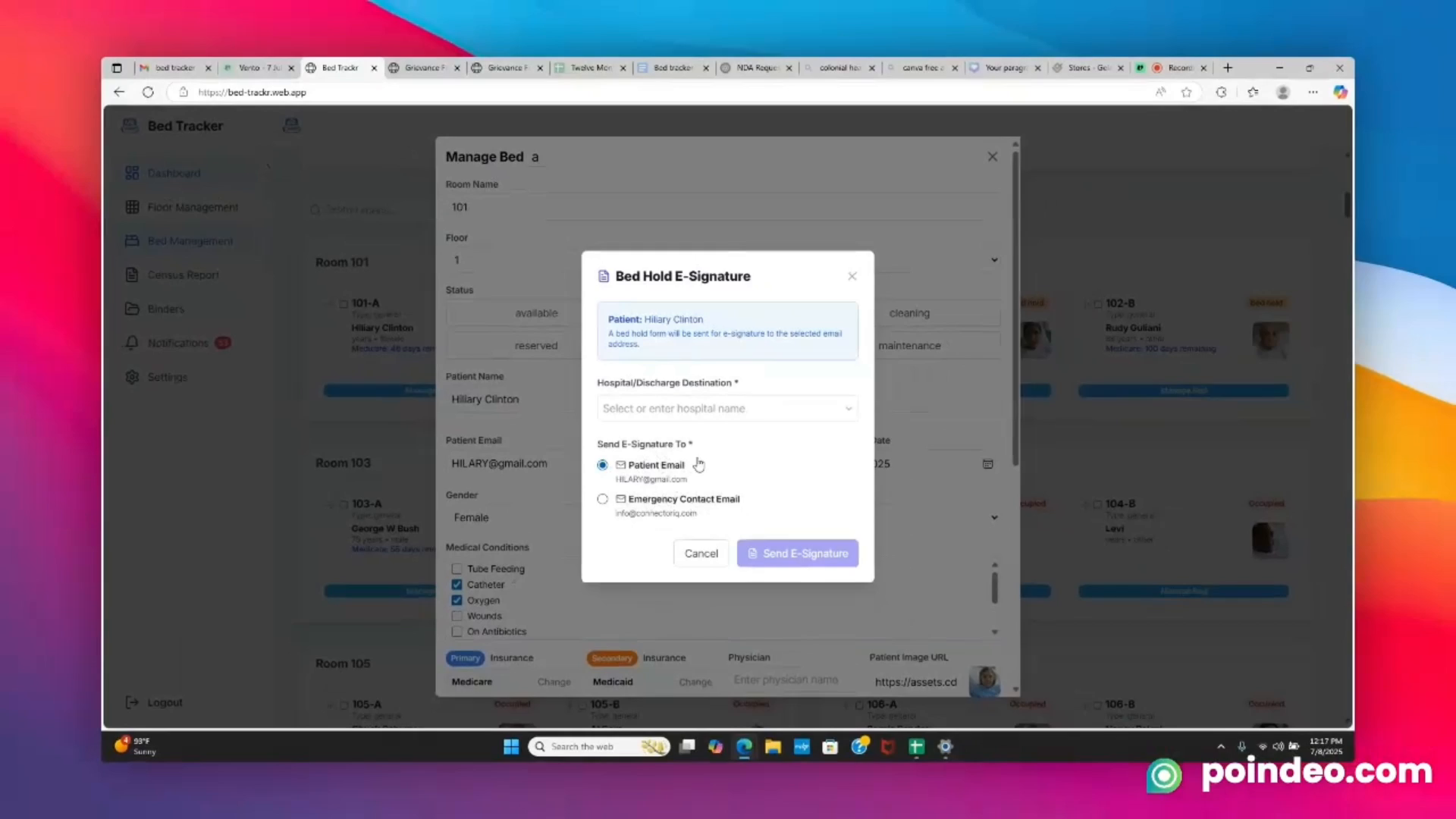The height and width of the screenshot is (819, 1456).
Task: Open Bed Management section
Action: (x=190, y=240)
